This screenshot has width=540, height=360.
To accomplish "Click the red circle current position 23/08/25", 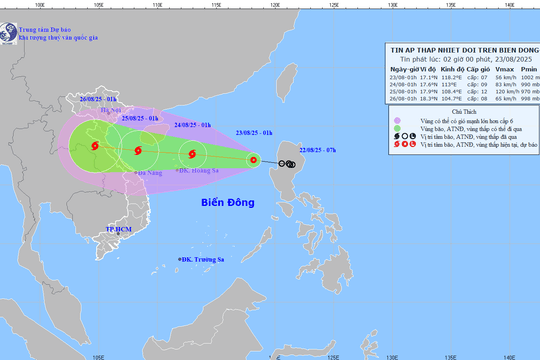I will tap(253, 160).
